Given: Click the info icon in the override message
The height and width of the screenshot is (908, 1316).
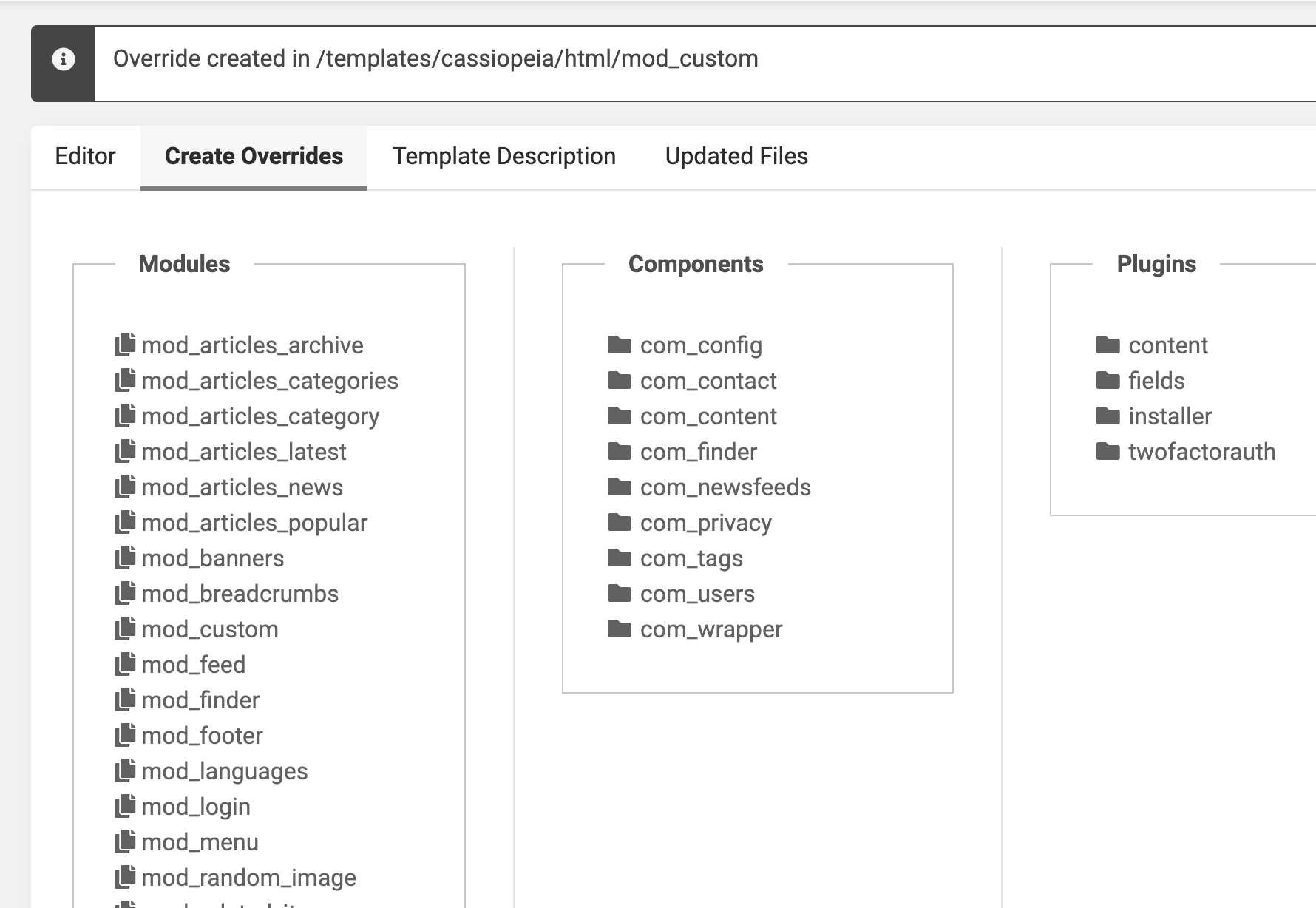Looking at the screenshot, I should click(63, 59).
